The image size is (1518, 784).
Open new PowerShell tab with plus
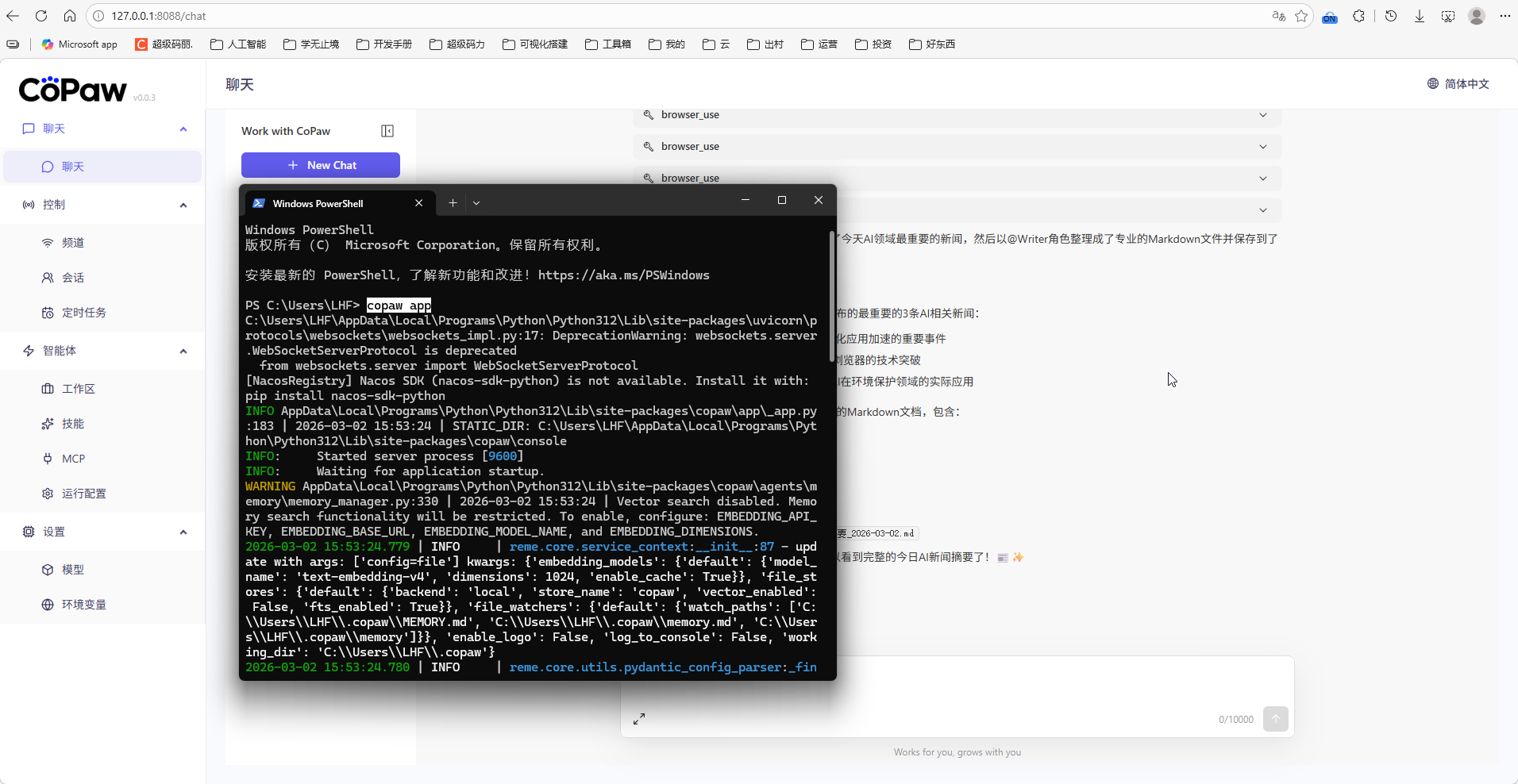[453, 203]
